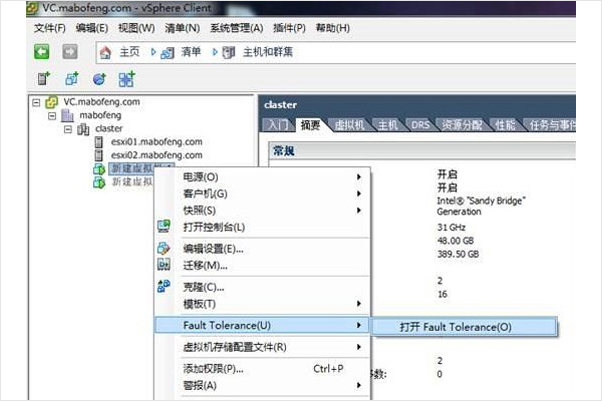Open the 帮助(H) menu

click(332, 28)
